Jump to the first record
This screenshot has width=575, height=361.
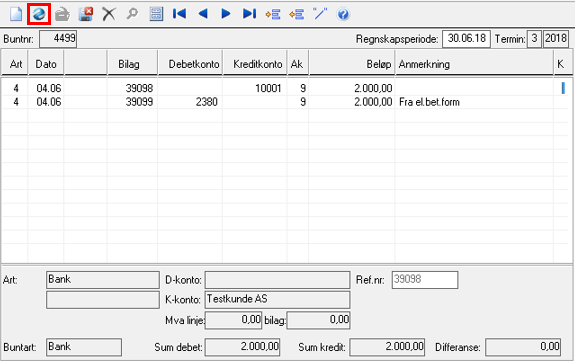pyautogui.click(x=179, y=14)
